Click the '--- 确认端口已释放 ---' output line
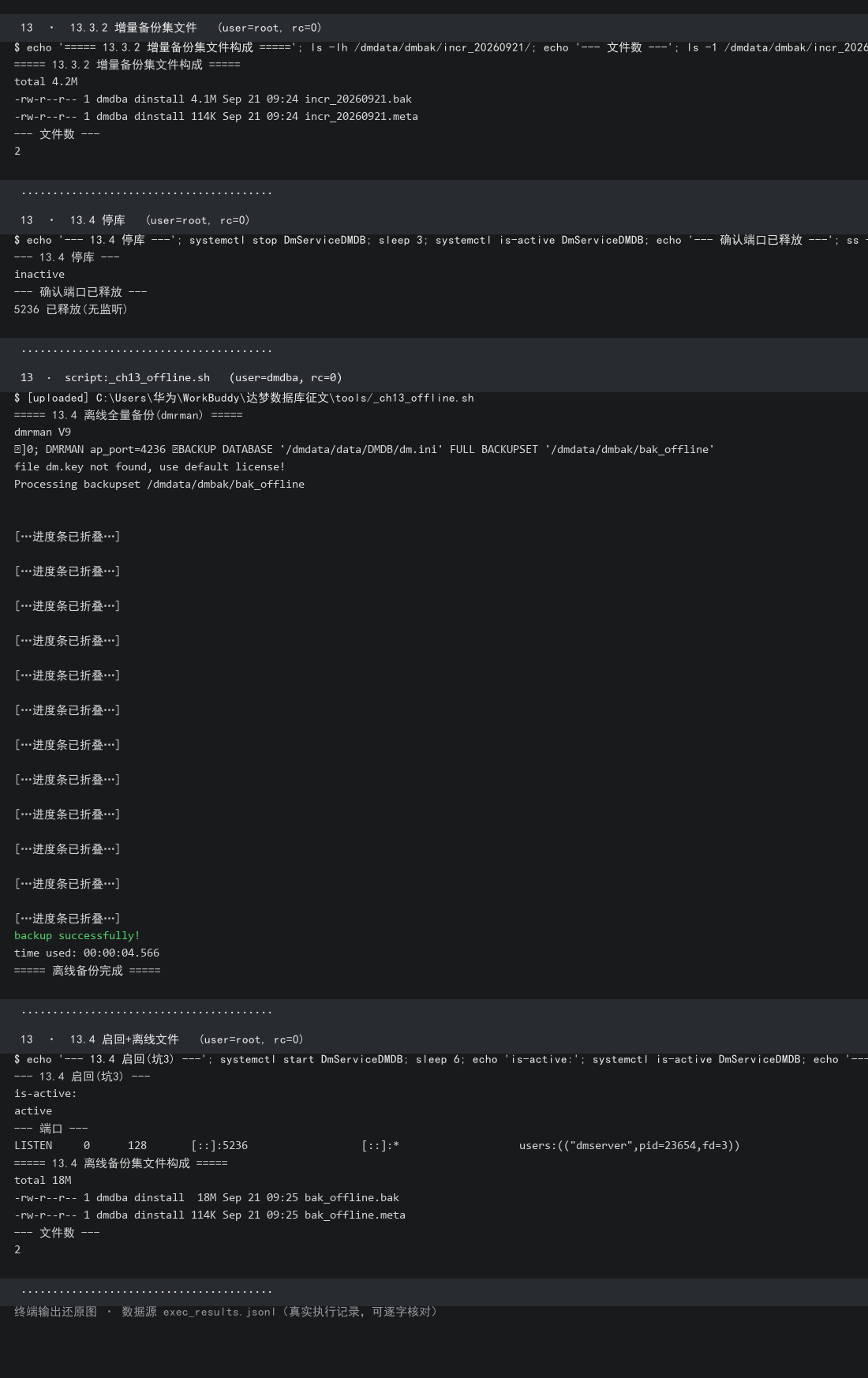 (x=80, y=292)
